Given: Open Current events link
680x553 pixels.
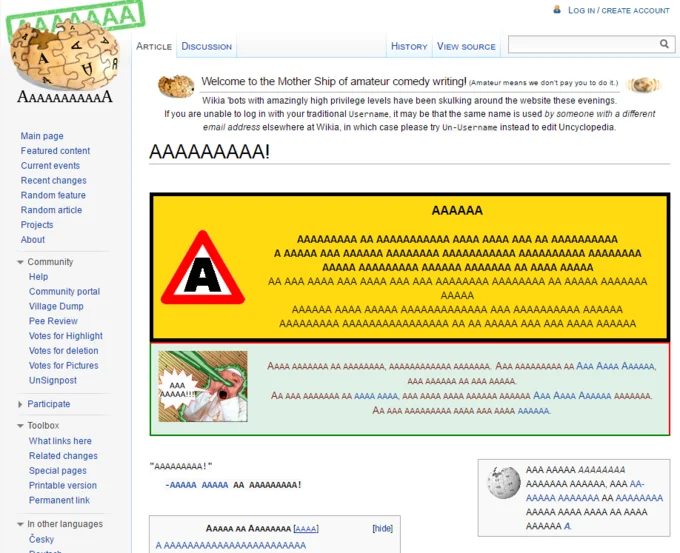Looking at the screenshot, I should pos(50,166).
